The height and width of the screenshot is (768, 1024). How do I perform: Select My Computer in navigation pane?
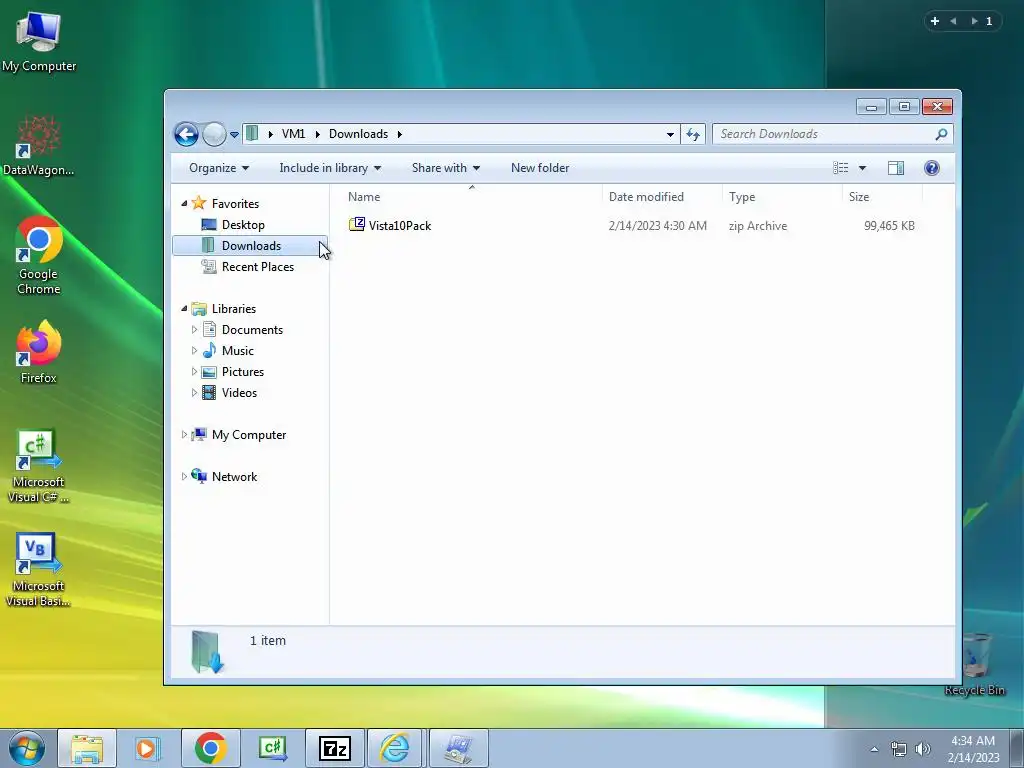[249, 434]
